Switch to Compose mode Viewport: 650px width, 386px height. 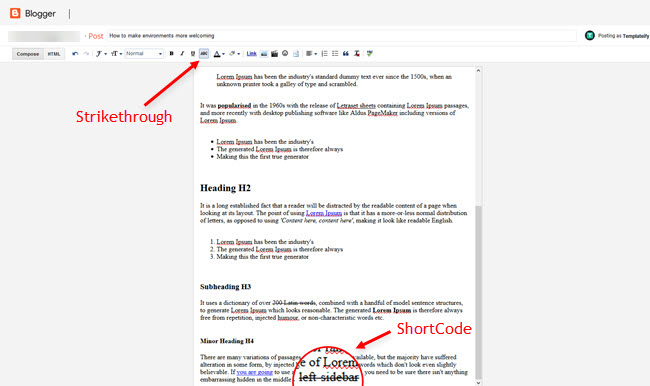click(x=28, y=54)
